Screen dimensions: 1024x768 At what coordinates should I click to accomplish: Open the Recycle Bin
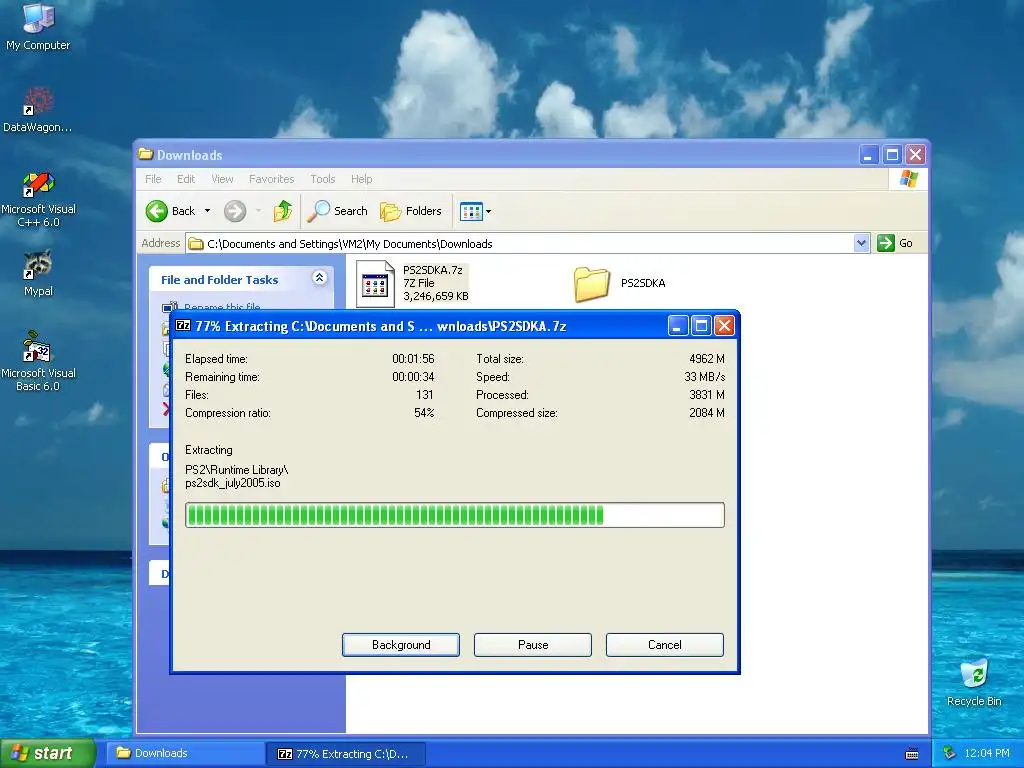point(974,682)
